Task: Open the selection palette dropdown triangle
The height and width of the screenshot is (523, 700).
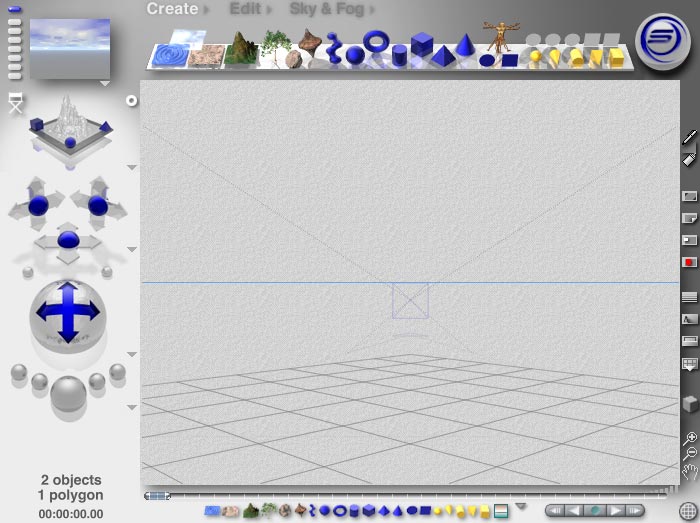Action: 519,506
